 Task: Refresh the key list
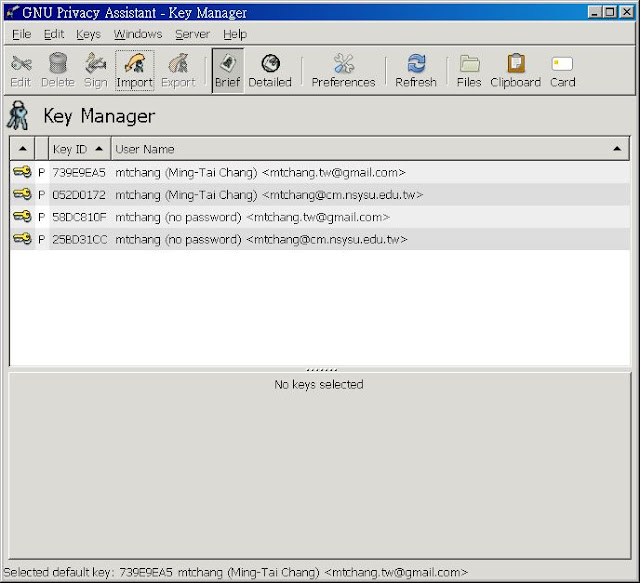point(416,71)
